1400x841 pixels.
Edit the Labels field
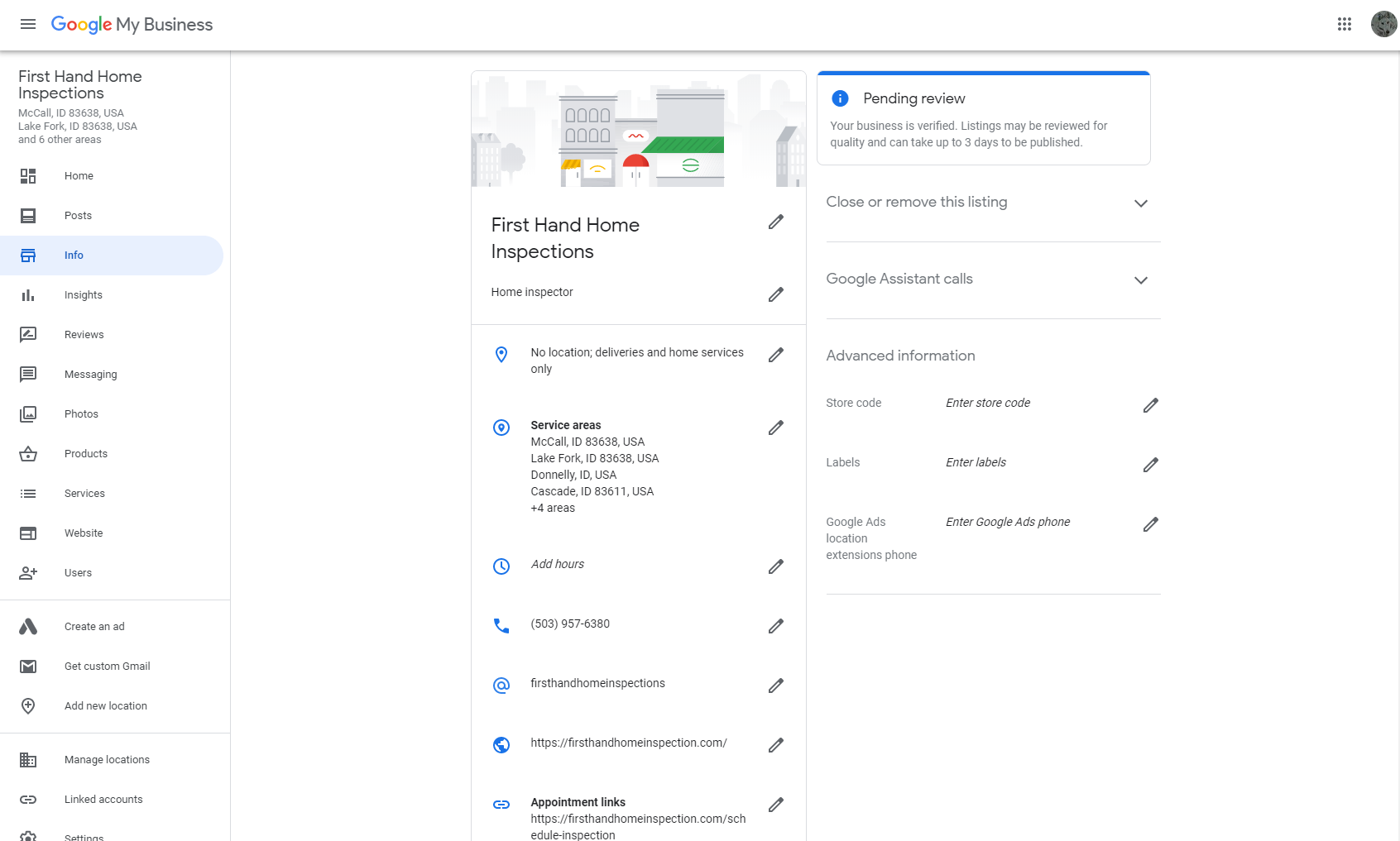point(1150,465)
